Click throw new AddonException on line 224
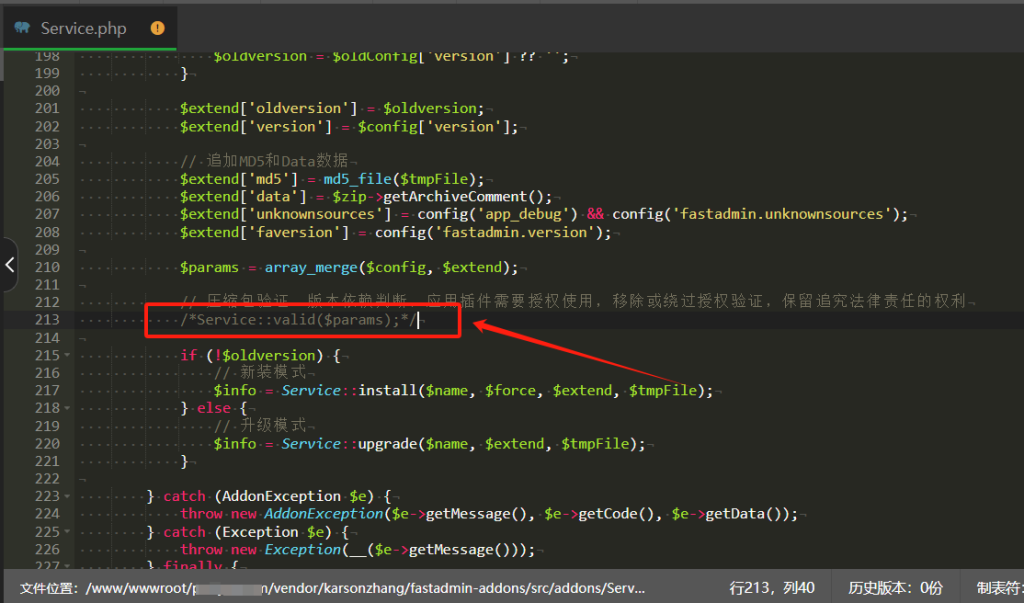 pyautogui.click(x=281, y=514)
